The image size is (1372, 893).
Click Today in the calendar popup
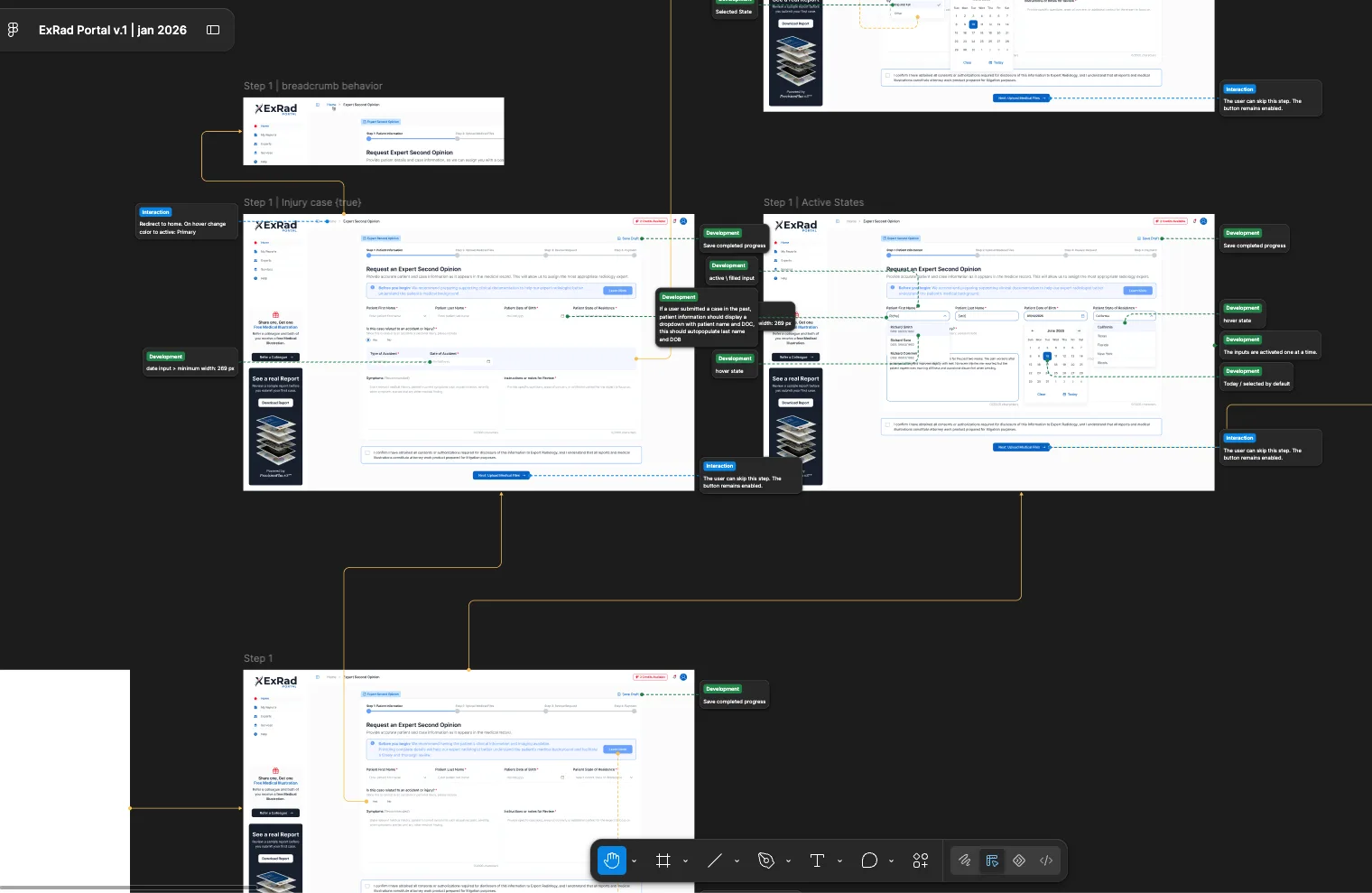point(1071,395)
